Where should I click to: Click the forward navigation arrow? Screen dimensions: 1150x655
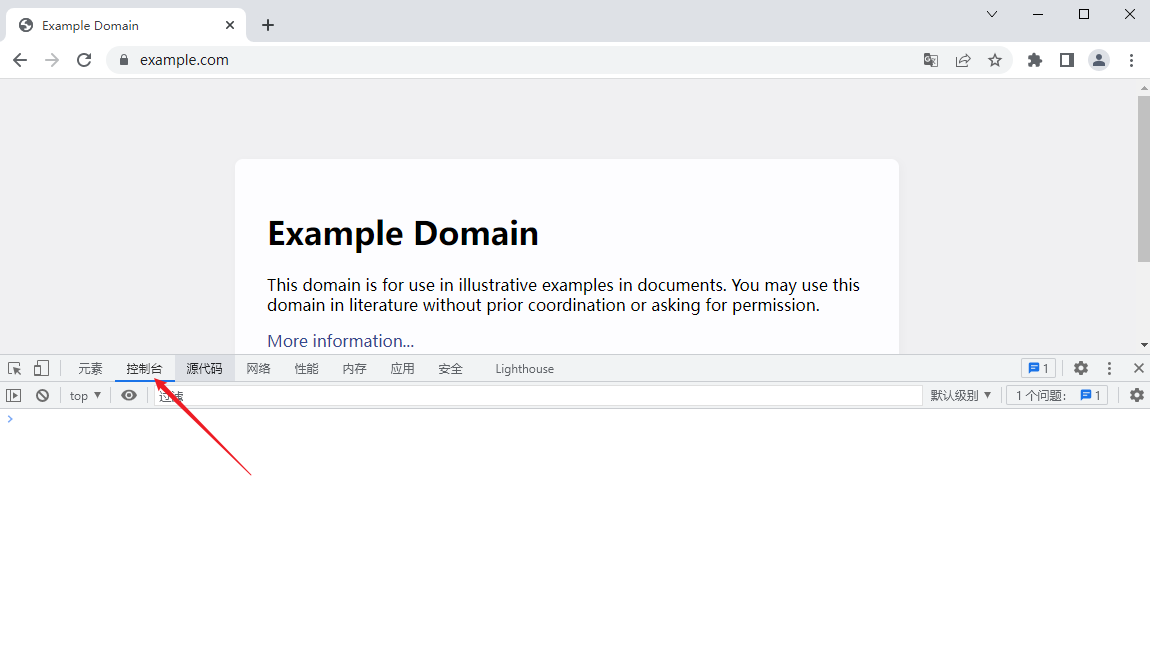pos(52,60)
